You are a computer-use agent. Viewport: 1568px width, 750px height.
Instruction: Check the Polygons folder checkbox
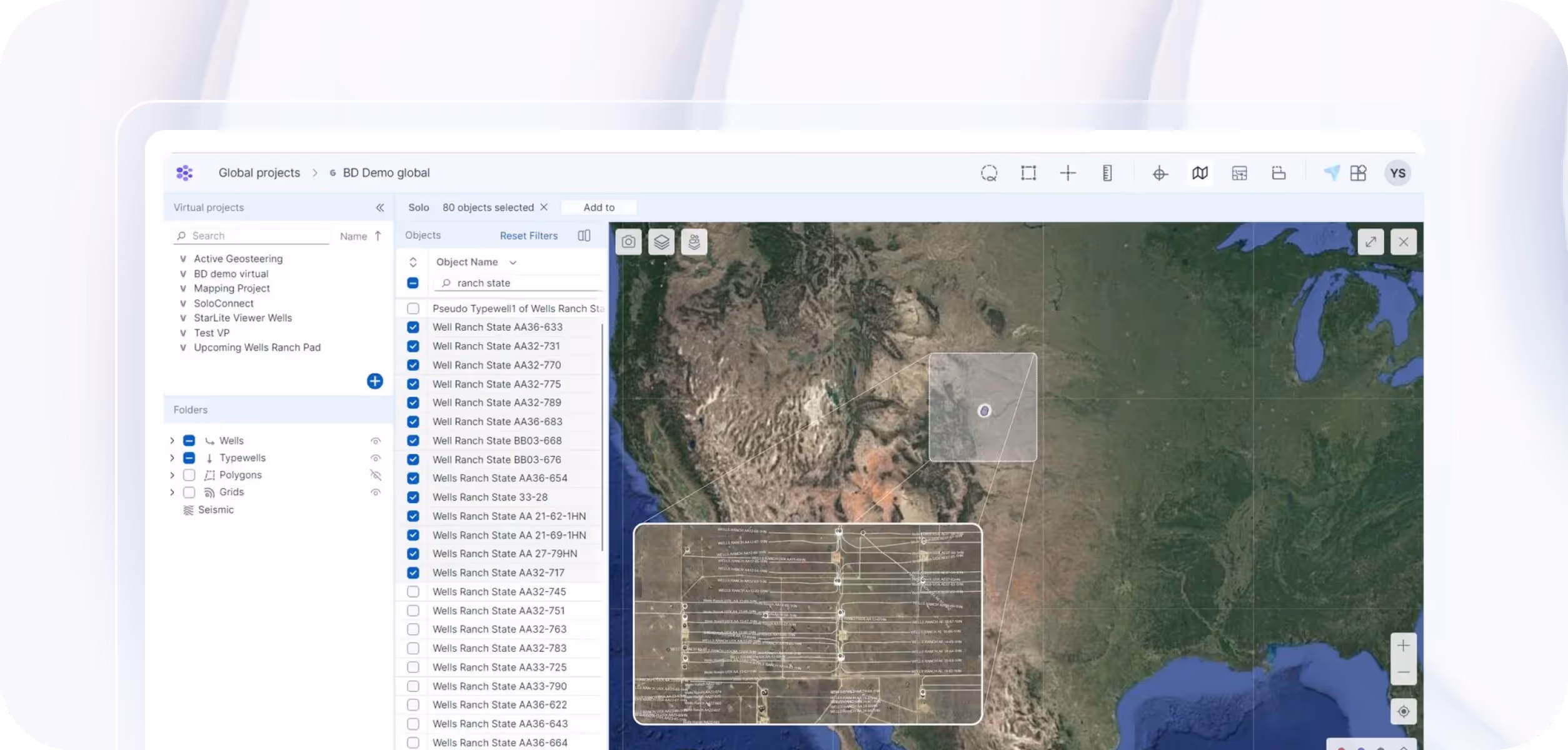tap(189, 475)
